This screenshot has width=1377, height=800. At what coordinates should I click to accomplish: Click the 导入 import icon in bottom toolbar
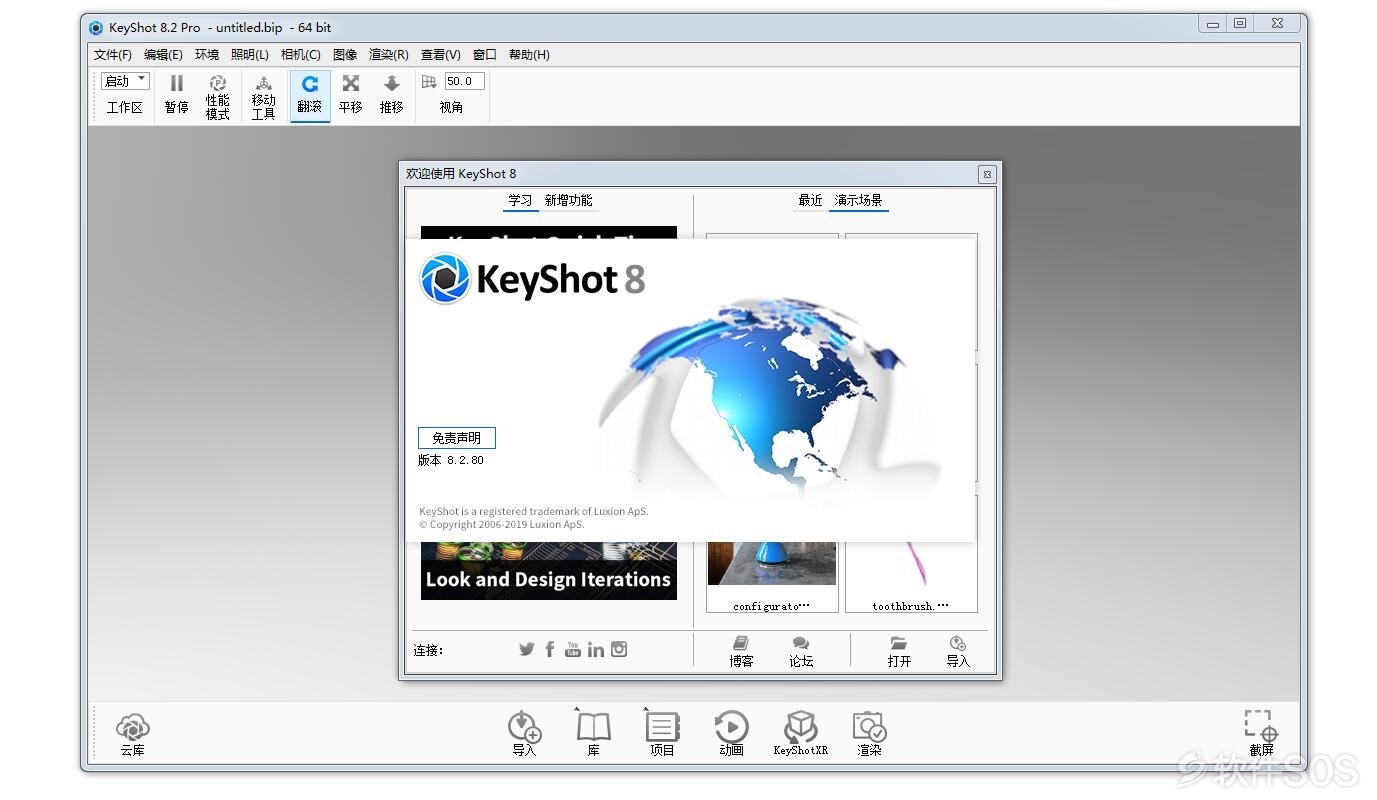(x=524, y=734)
